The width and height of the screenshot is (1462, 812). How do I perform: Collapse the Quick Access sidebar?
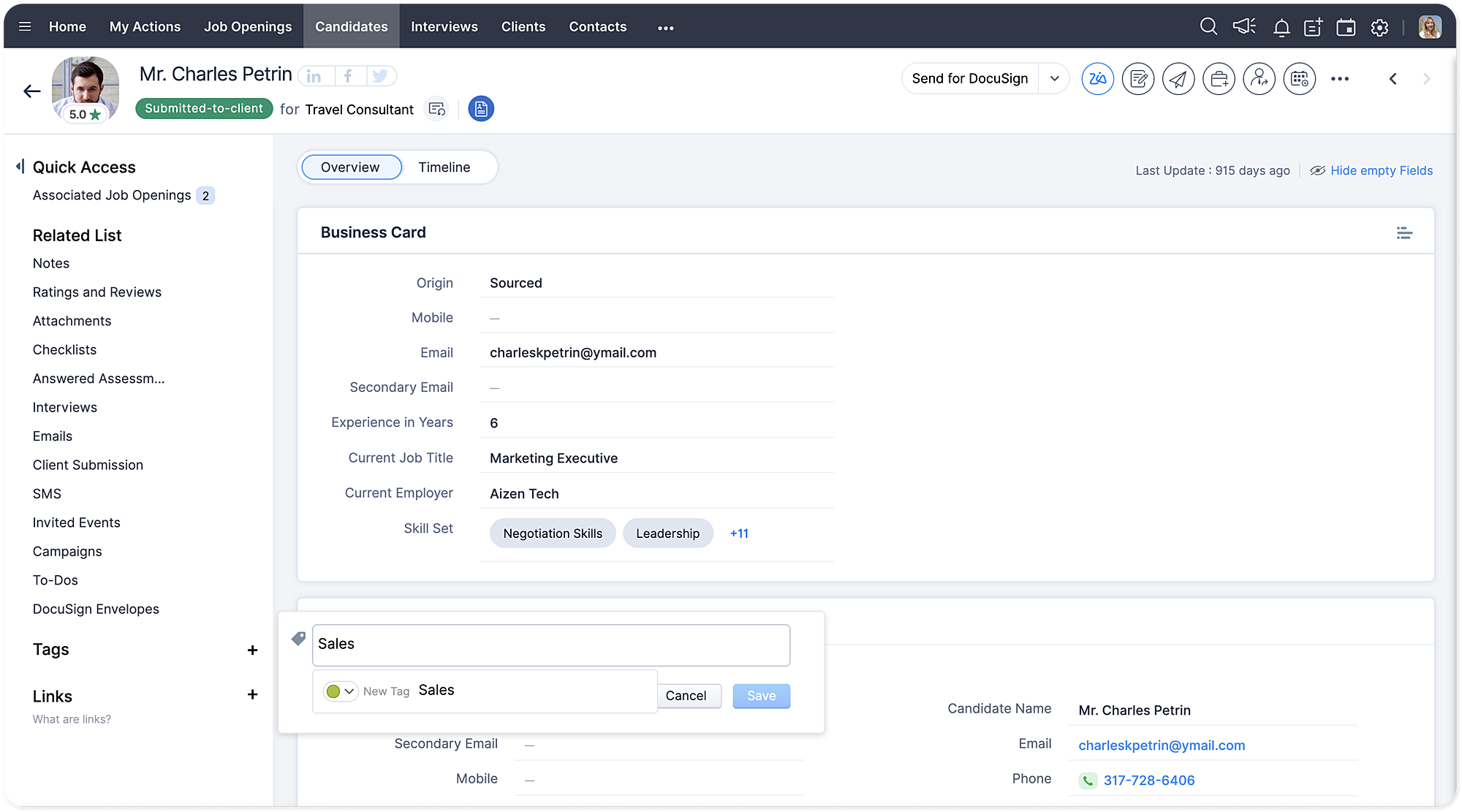[x=20, y=167]
